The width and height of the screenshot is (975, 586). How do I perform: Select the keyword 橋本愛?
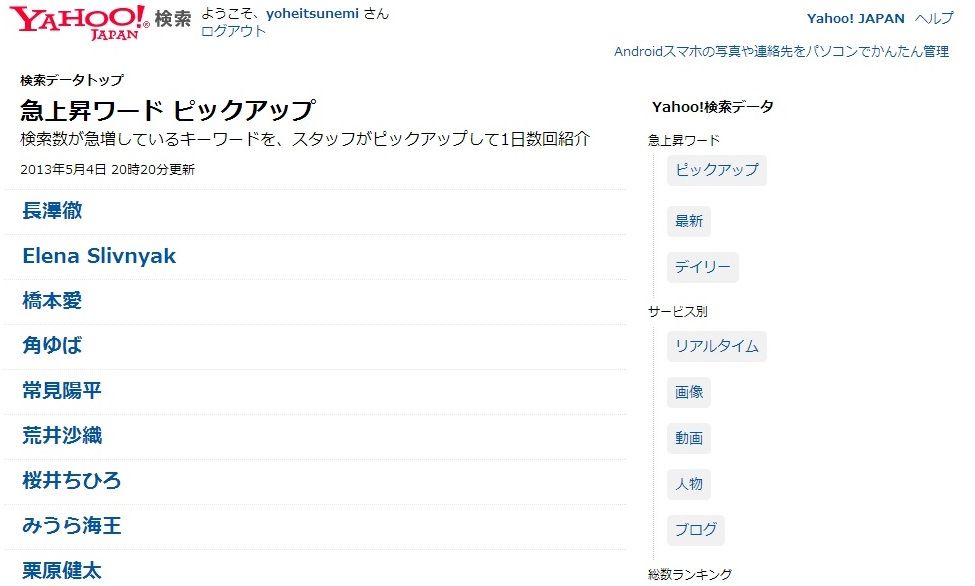(x=52, y=301)
